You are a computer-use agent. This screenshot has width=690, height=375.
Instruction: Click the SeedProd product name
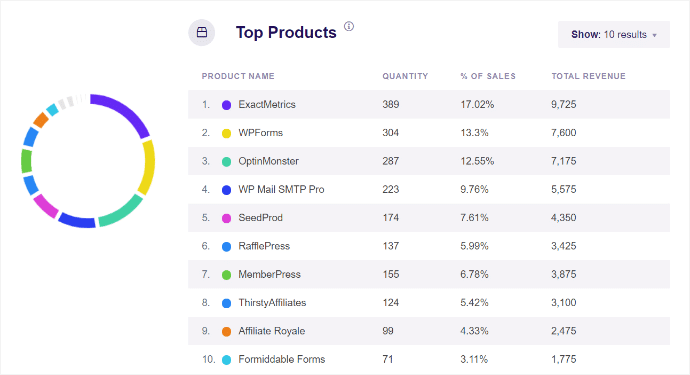coord(261,218)
